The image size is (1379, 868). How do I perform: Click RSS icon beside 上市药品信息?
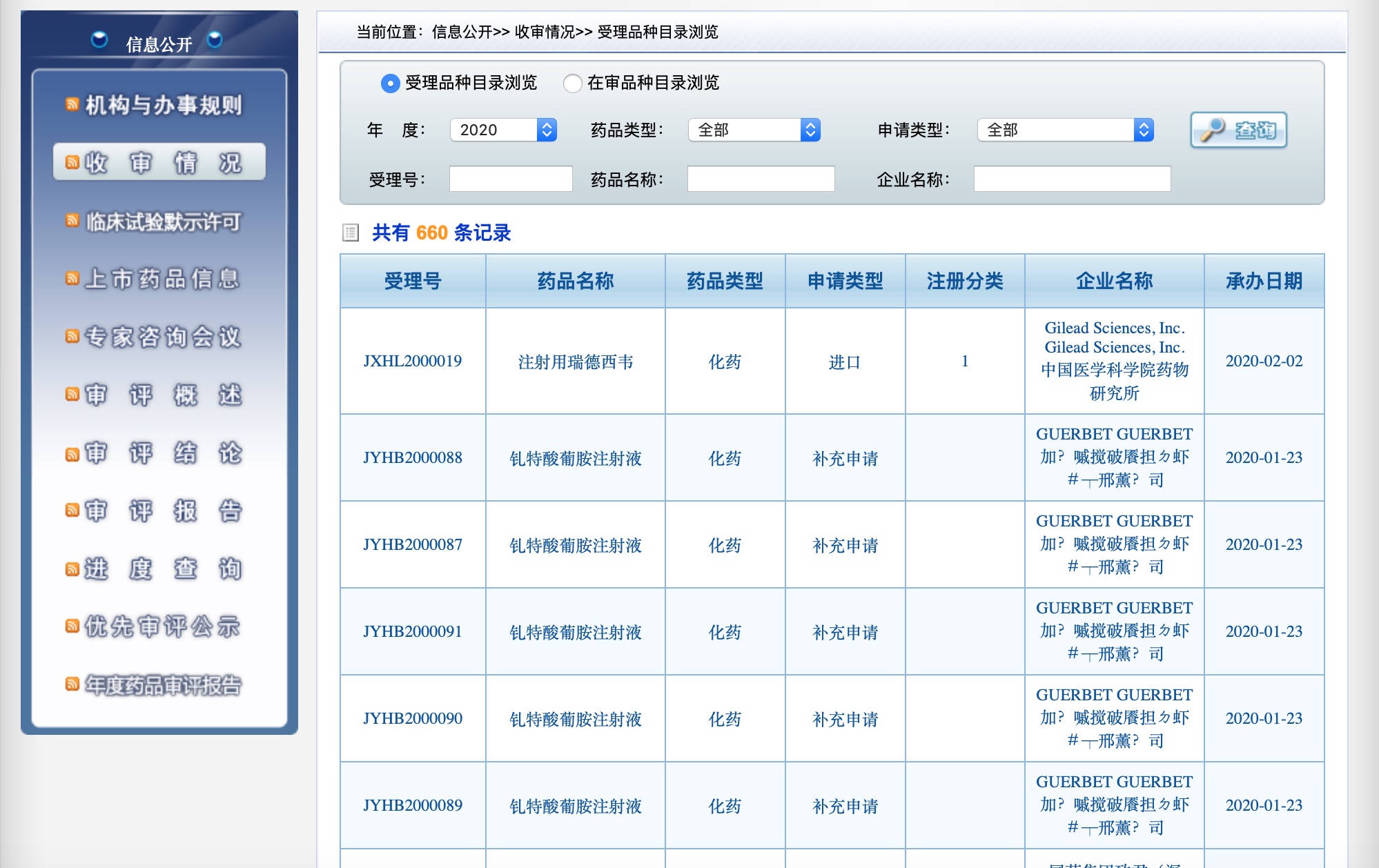click(x=72, y=279)
